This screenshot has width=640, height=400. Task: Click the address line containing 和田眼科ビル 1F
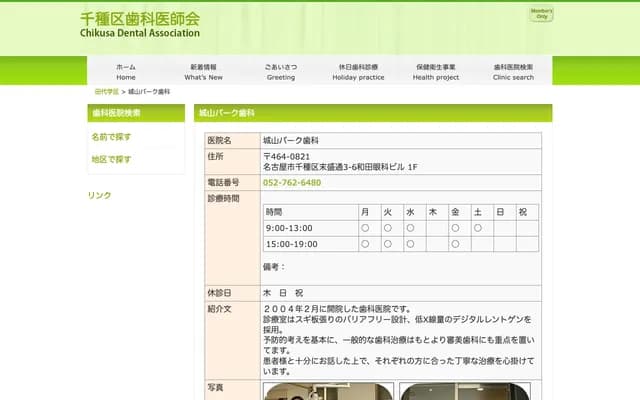340,167
